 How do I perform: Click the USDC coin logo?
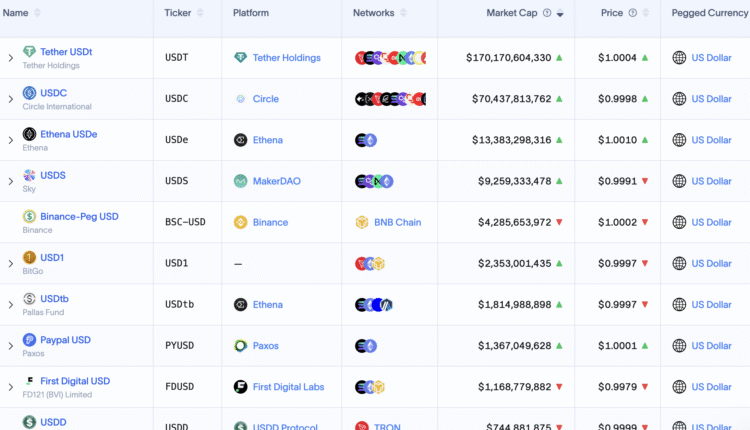[30, 93]
